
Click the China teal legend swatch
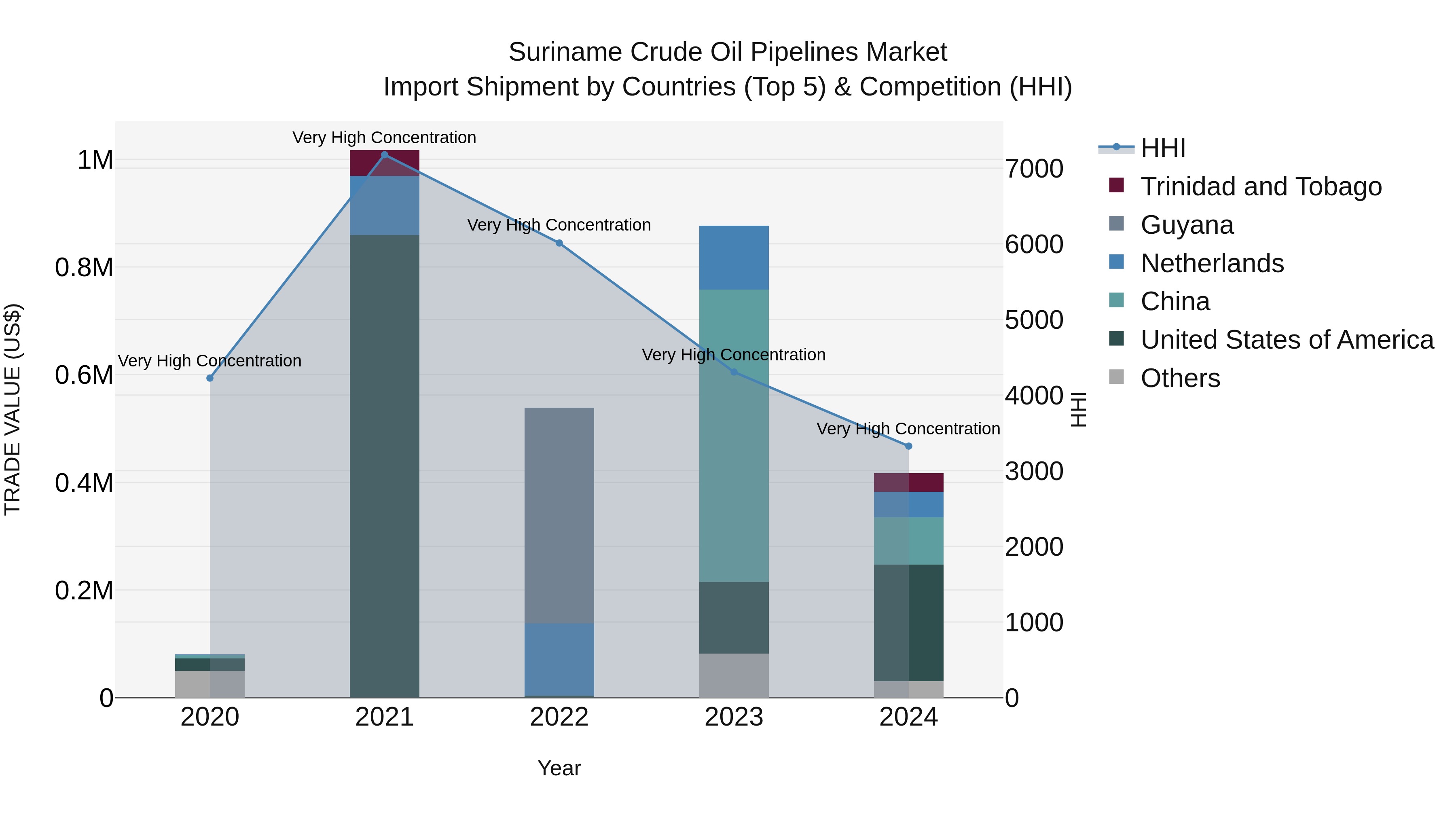pyautogui.click(x=1116, y=300)
